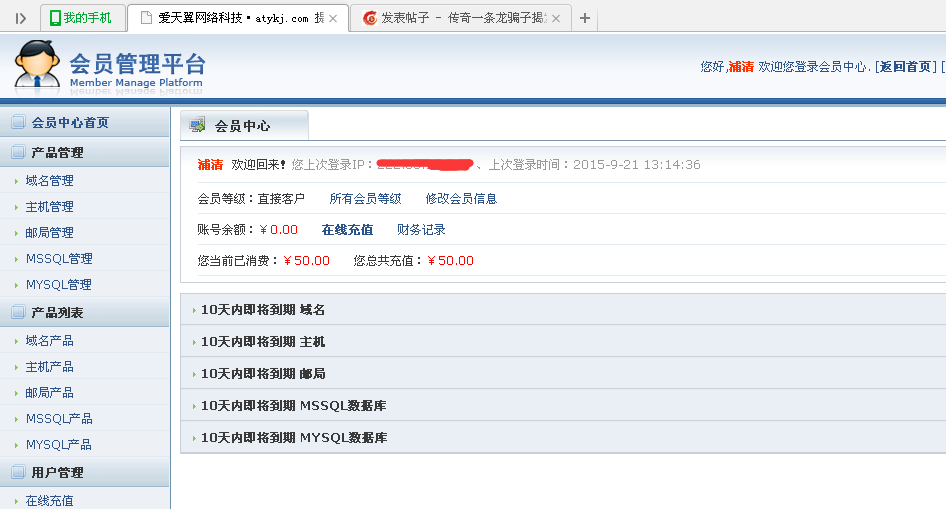Open a new browser tab with plus button
This screenshot has height=509, width=946.
[585, 18]
